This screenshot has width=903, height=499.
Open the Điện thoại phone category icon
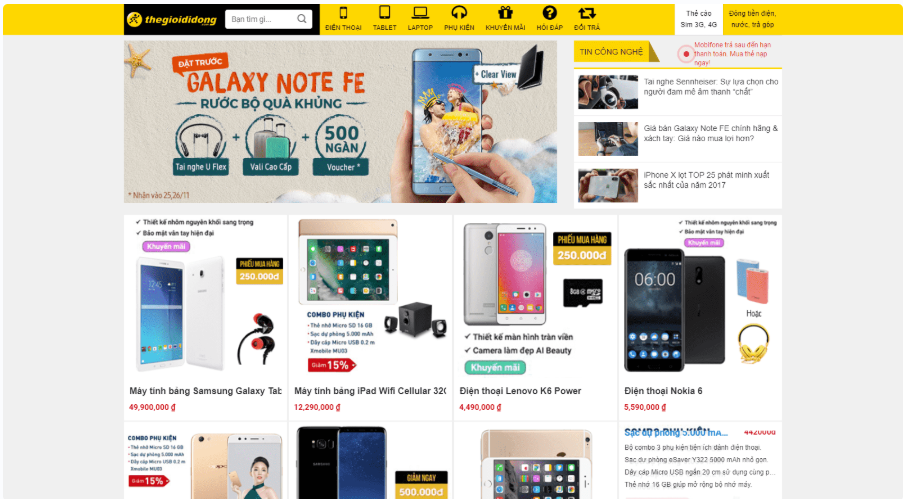point(343,13)
